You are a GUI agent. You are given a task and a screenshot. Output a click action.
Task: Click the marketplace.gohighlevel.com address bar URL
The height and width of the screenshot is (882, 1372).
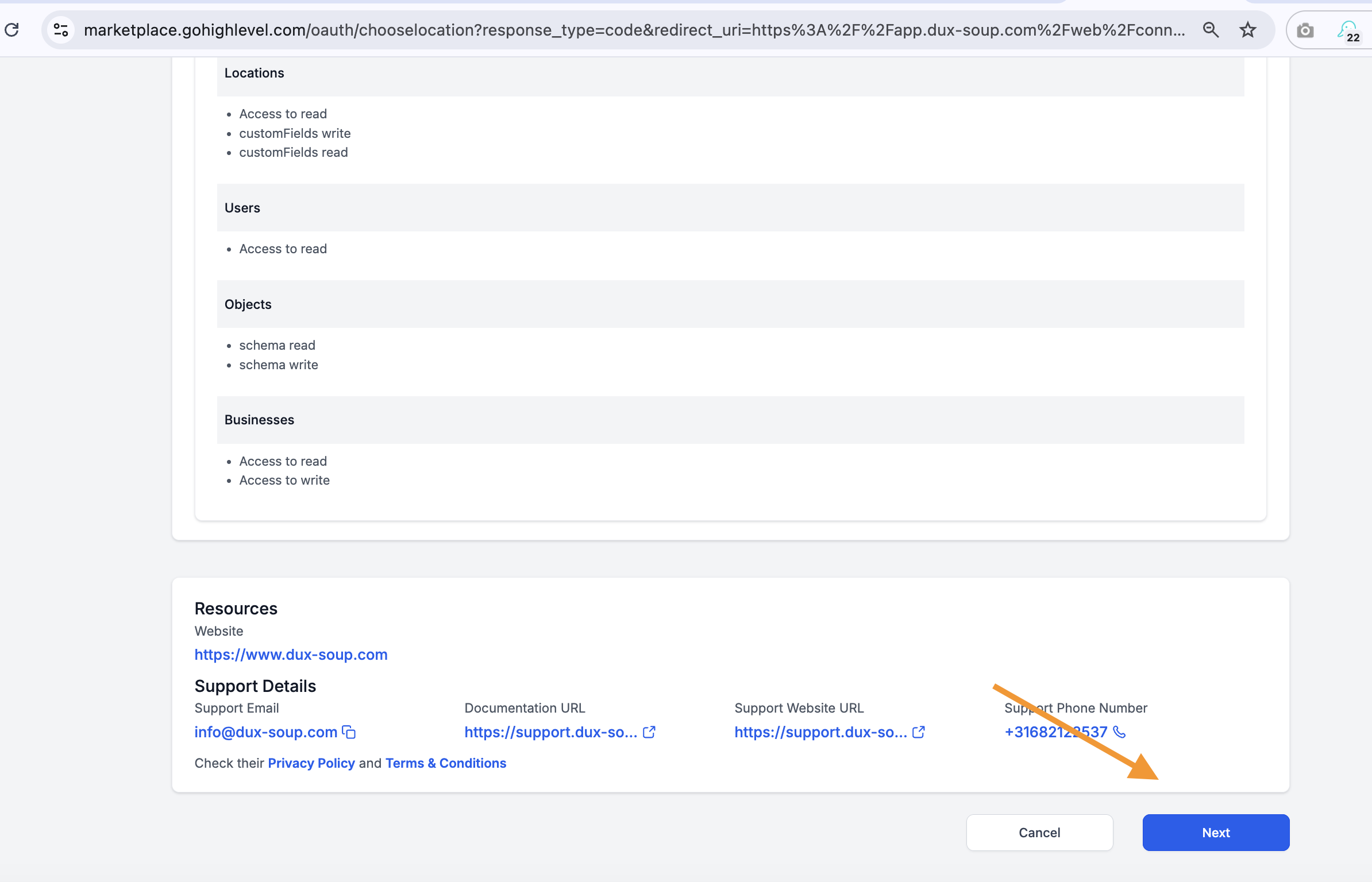coord(632,30)
